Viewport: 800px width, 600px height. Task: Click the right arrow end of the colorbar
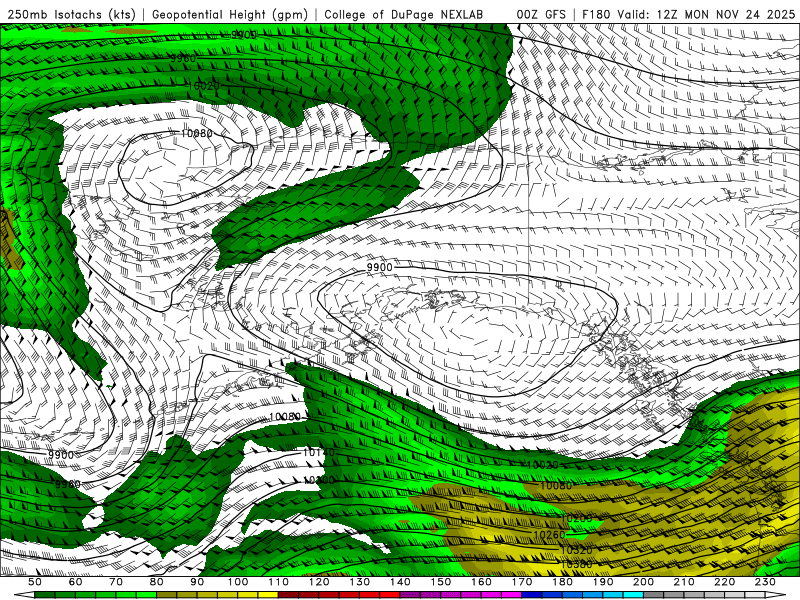click(775, 595)
